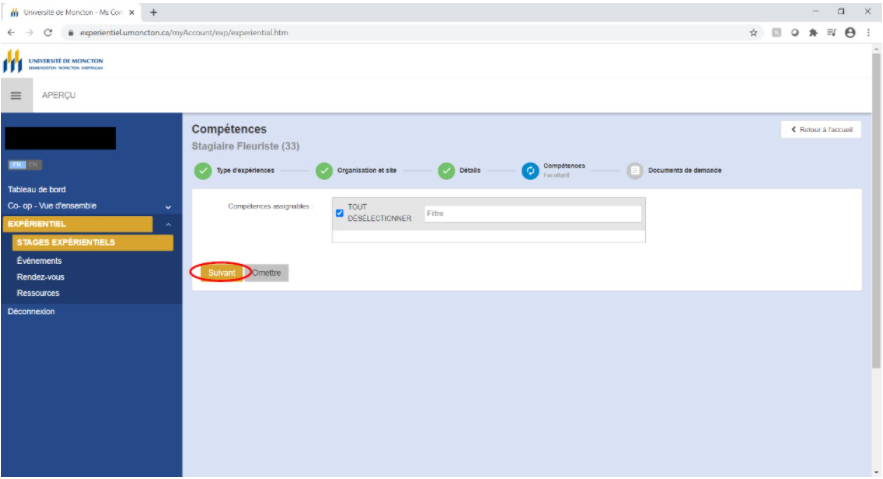This screenshot has height=479, width=883.
Task: Click the Organisation et site step checkmark
Action: point(324,171)
